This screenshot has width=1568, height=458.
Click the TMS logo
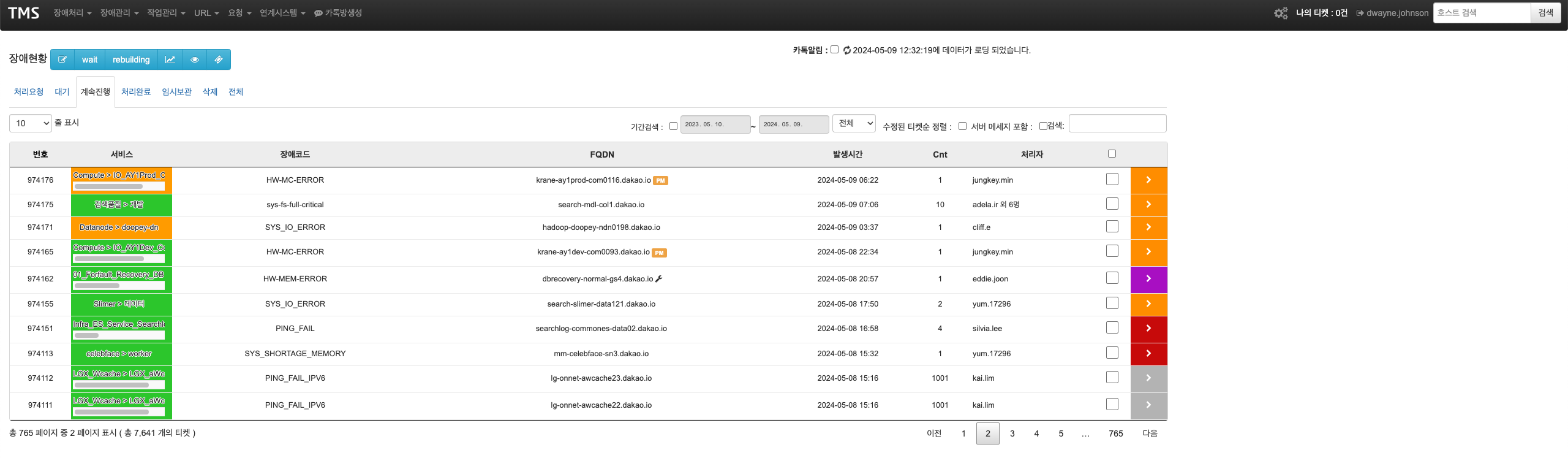pos(24,13)
